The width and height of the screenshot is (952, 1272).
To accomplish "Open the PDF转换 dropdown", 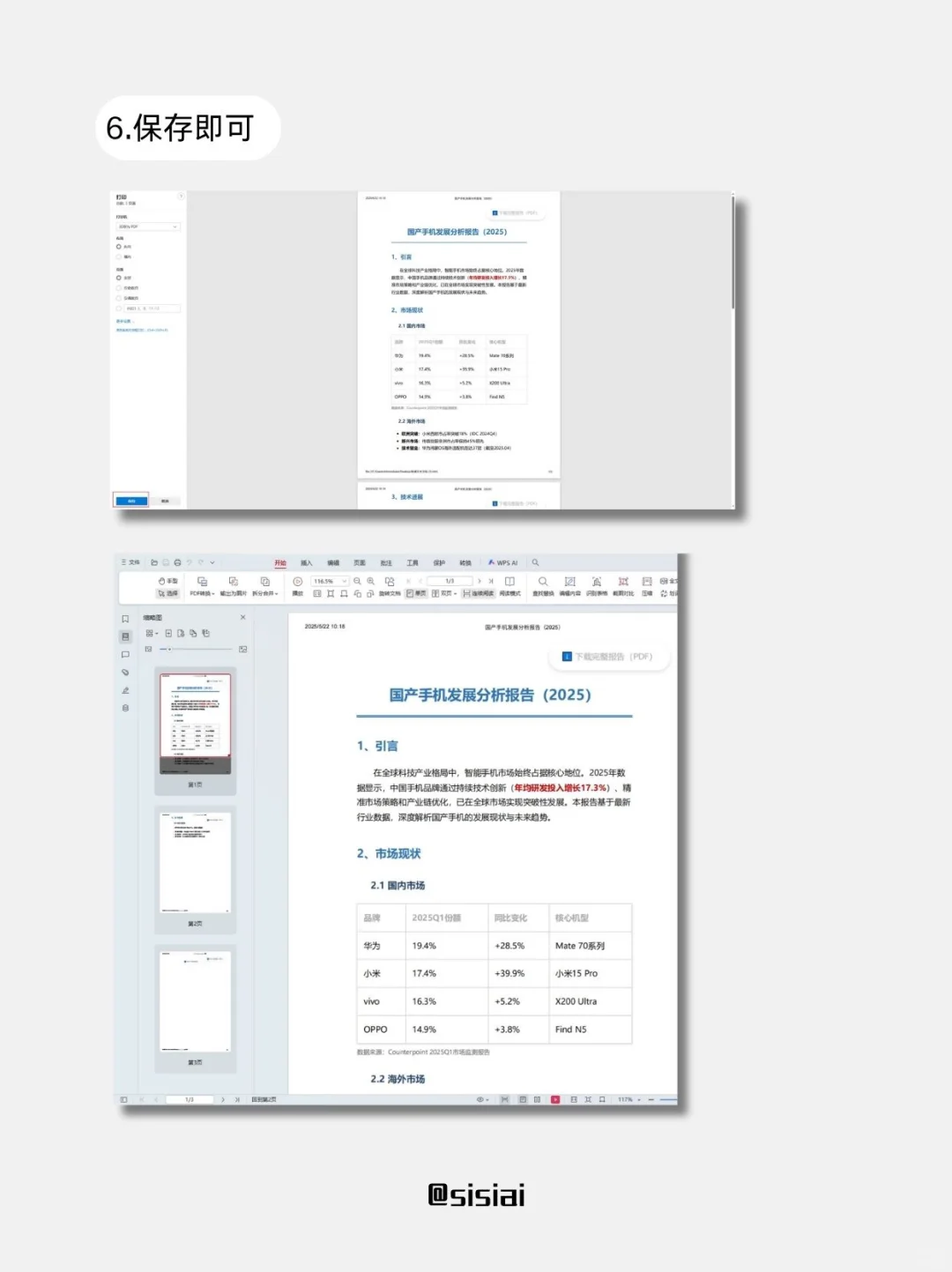I will 202,586.
